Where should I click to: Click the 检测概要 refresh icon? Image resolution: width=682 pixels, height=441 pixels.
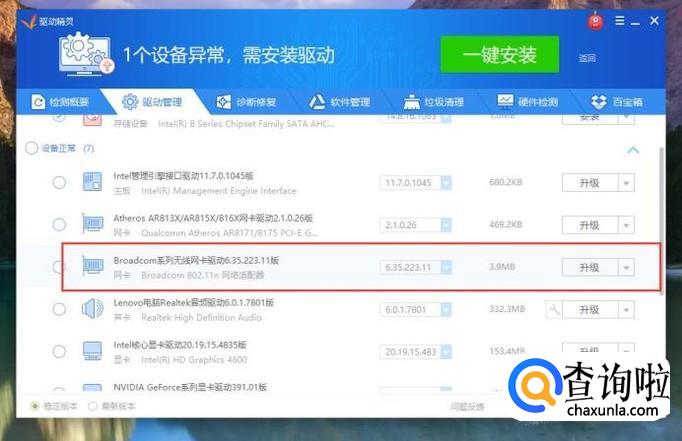coord(38,102)
